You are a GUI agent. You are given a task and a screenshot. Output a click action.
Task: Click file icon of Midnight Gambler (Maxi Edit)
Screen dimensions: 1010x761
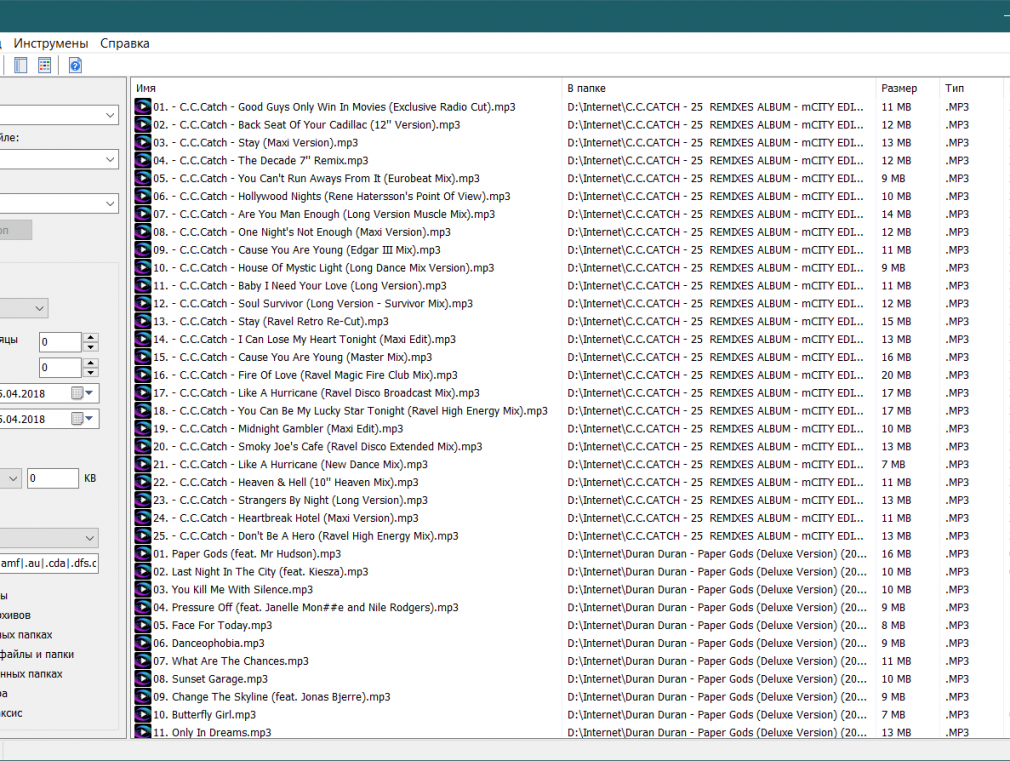point(142,429)
